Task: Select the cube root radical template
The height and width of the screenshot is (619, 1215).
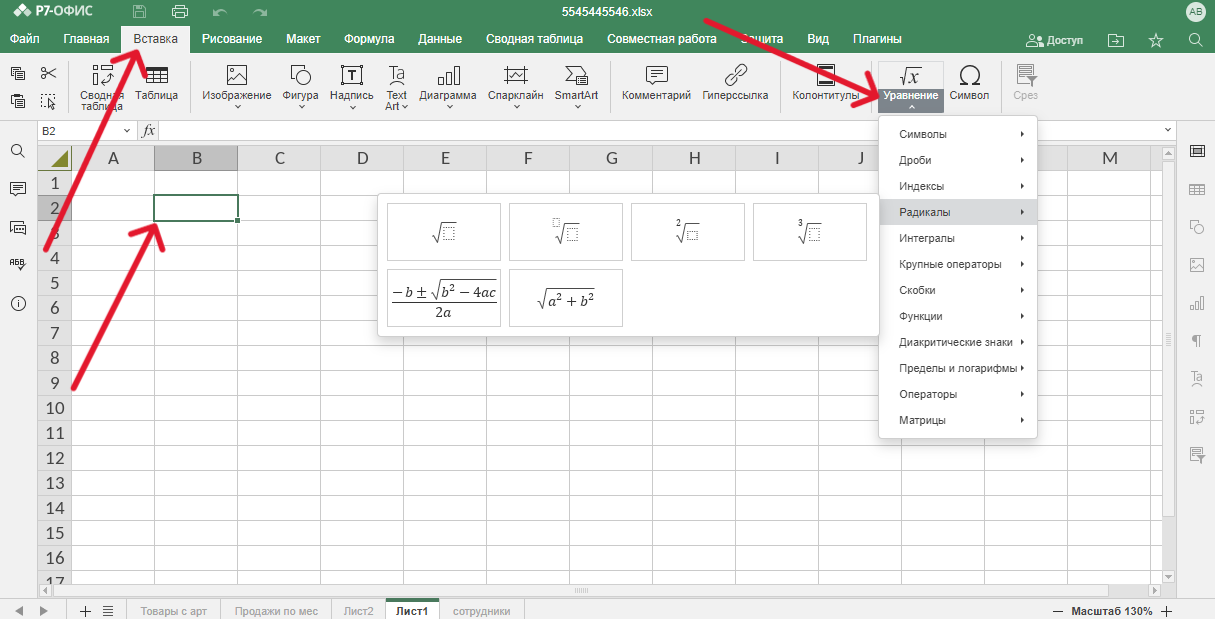Action: (809, 232)
